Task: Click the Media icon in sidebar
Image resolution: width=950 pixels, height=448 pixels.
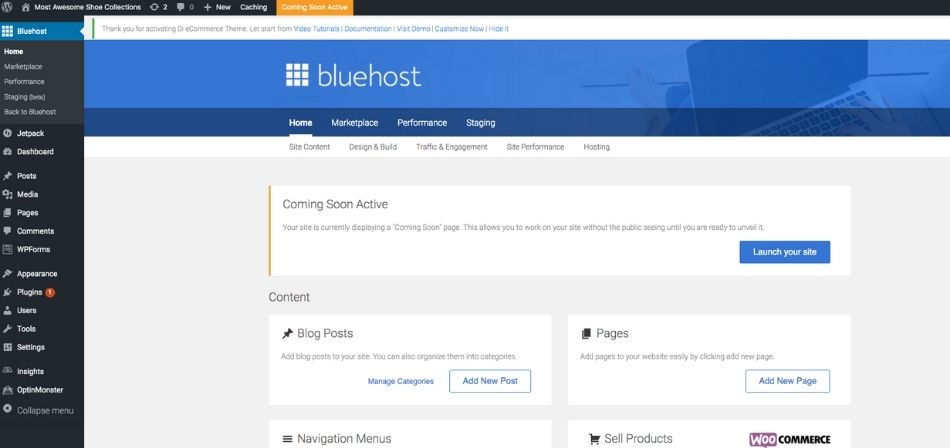Action: (7, 195)
